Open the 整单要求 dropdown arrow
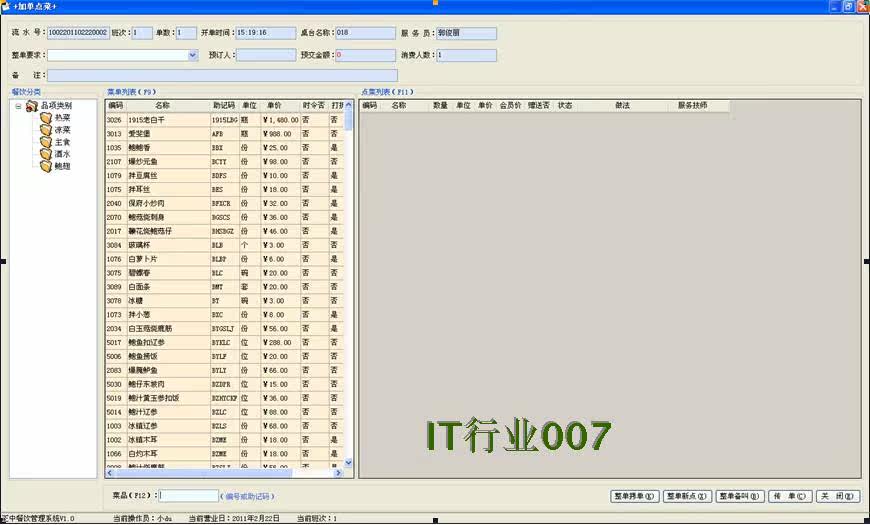This screenshot has width=870, height=525. [x=193, y=55]
